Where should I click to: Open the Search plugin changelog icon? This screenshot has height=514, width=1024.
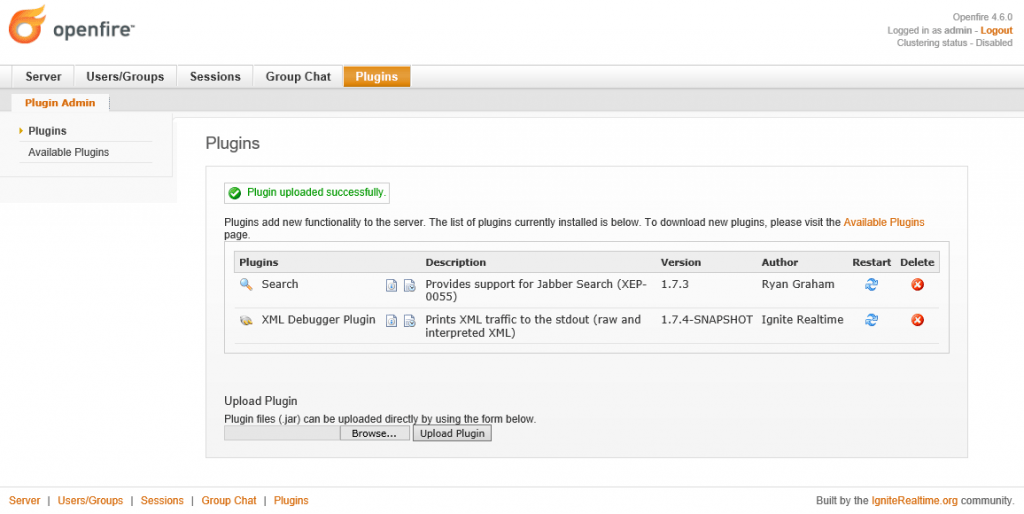click(x=409, y=285)
